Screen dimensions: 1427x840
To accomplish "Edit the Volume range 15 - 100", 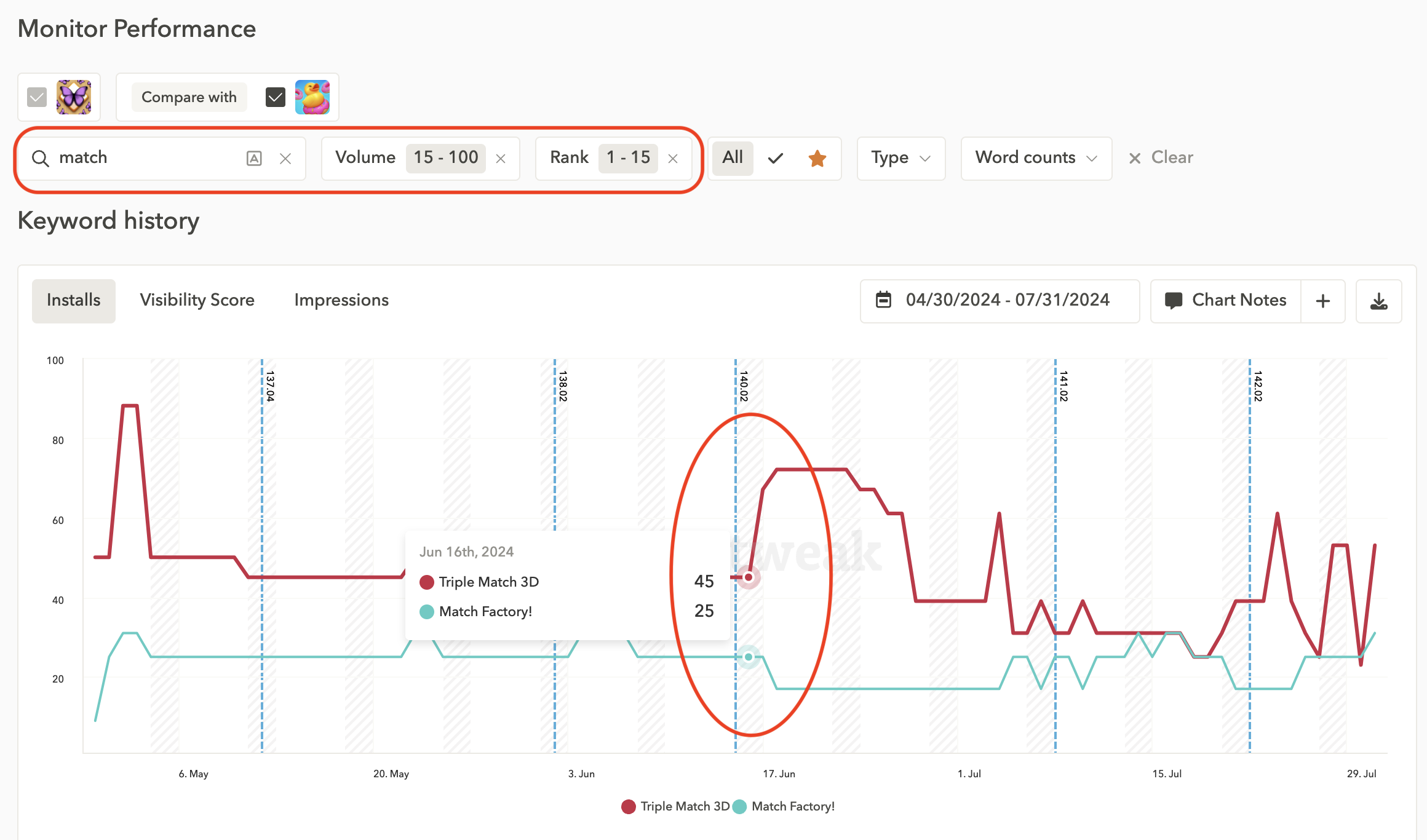I will [446, 158].
